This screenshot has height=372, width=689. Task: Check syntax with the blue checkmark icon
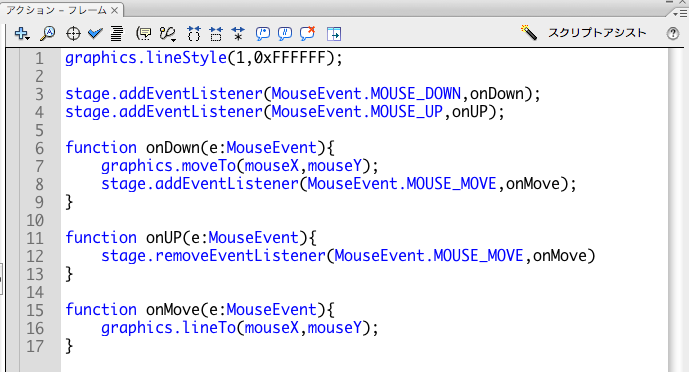pyautogui.click(x=95, y=33)
